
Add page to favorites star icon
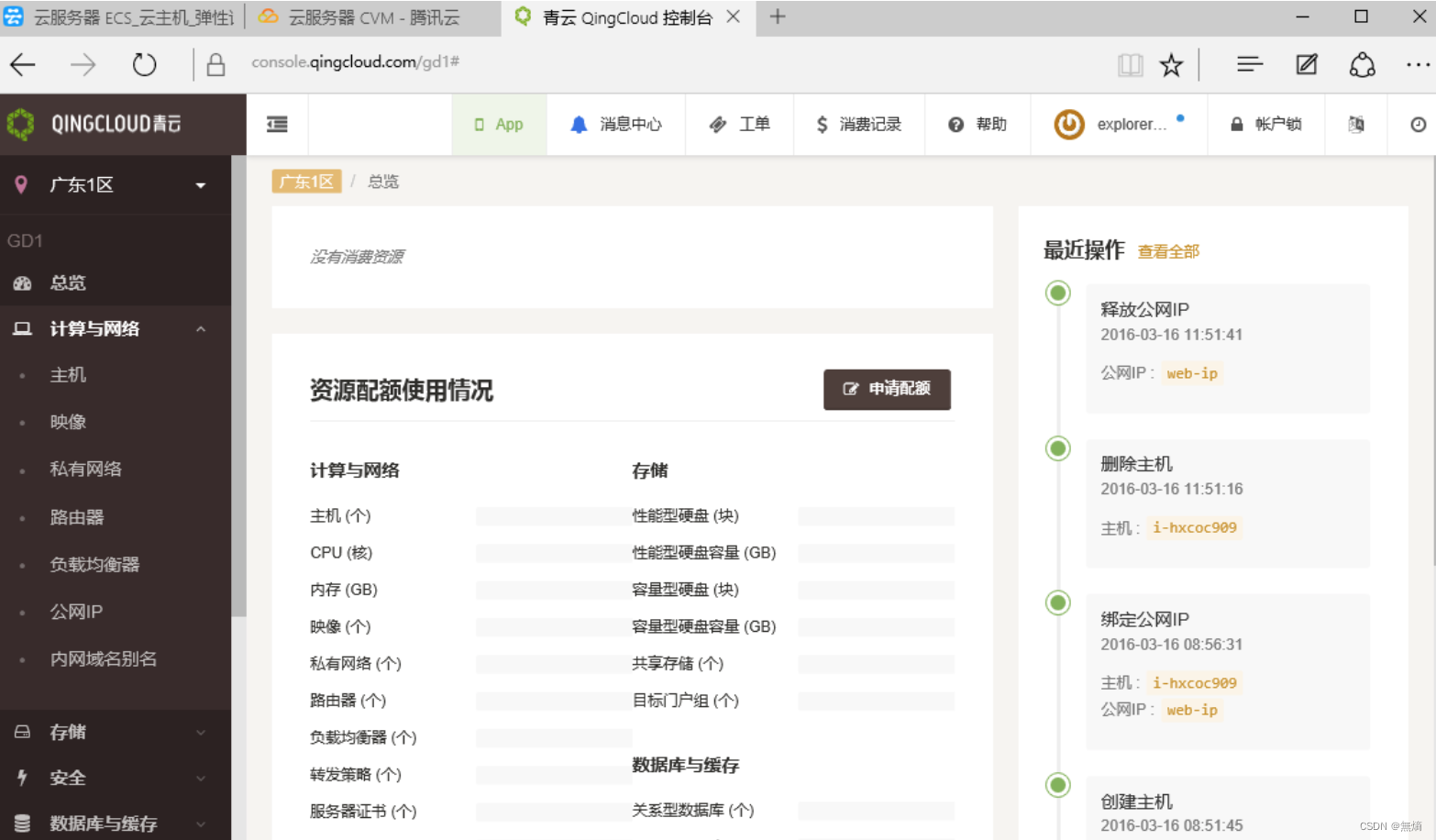tap(1171, 65)
